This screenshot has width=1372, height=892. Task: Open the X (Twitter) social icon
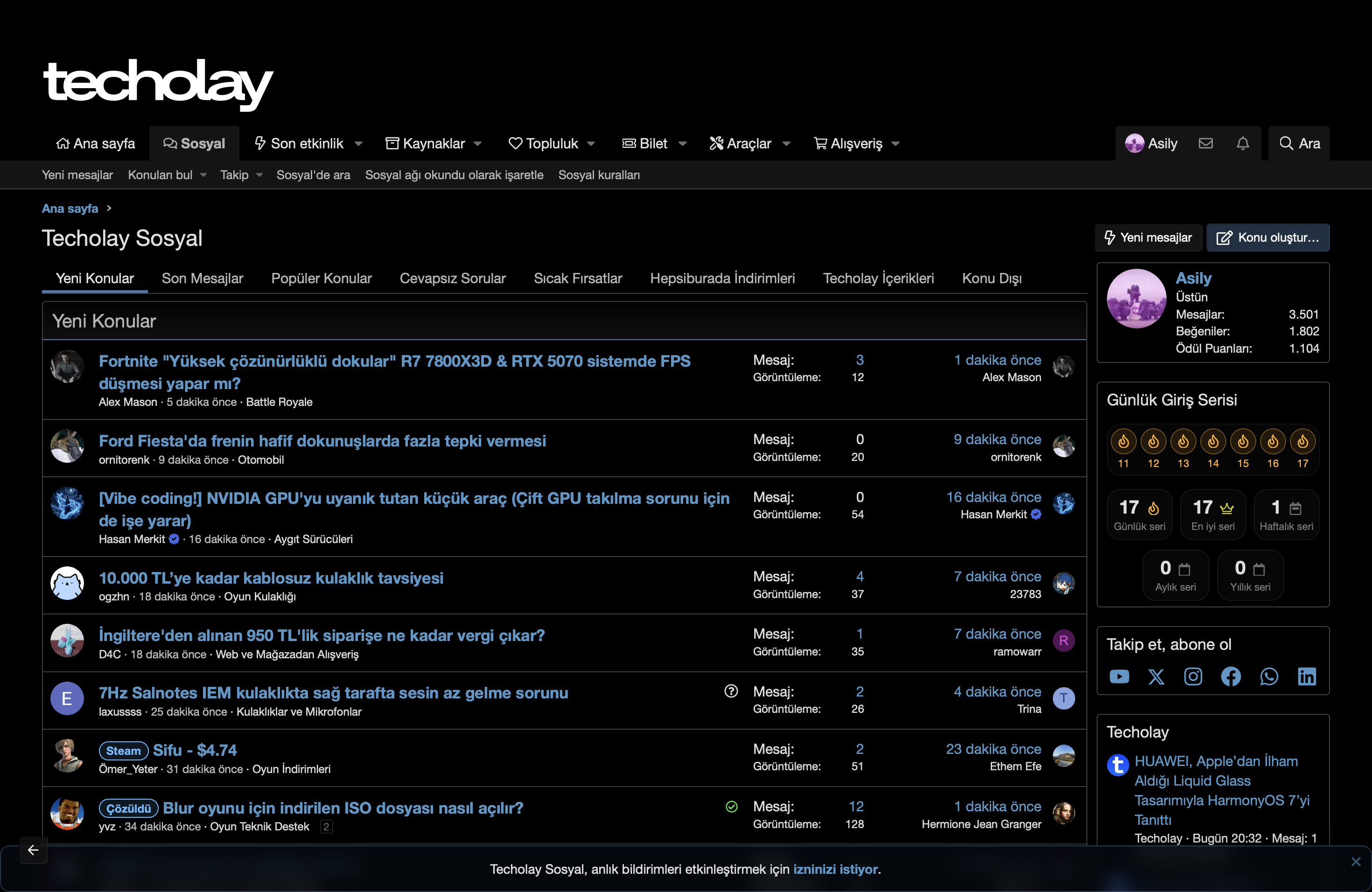click(1156, 676)
